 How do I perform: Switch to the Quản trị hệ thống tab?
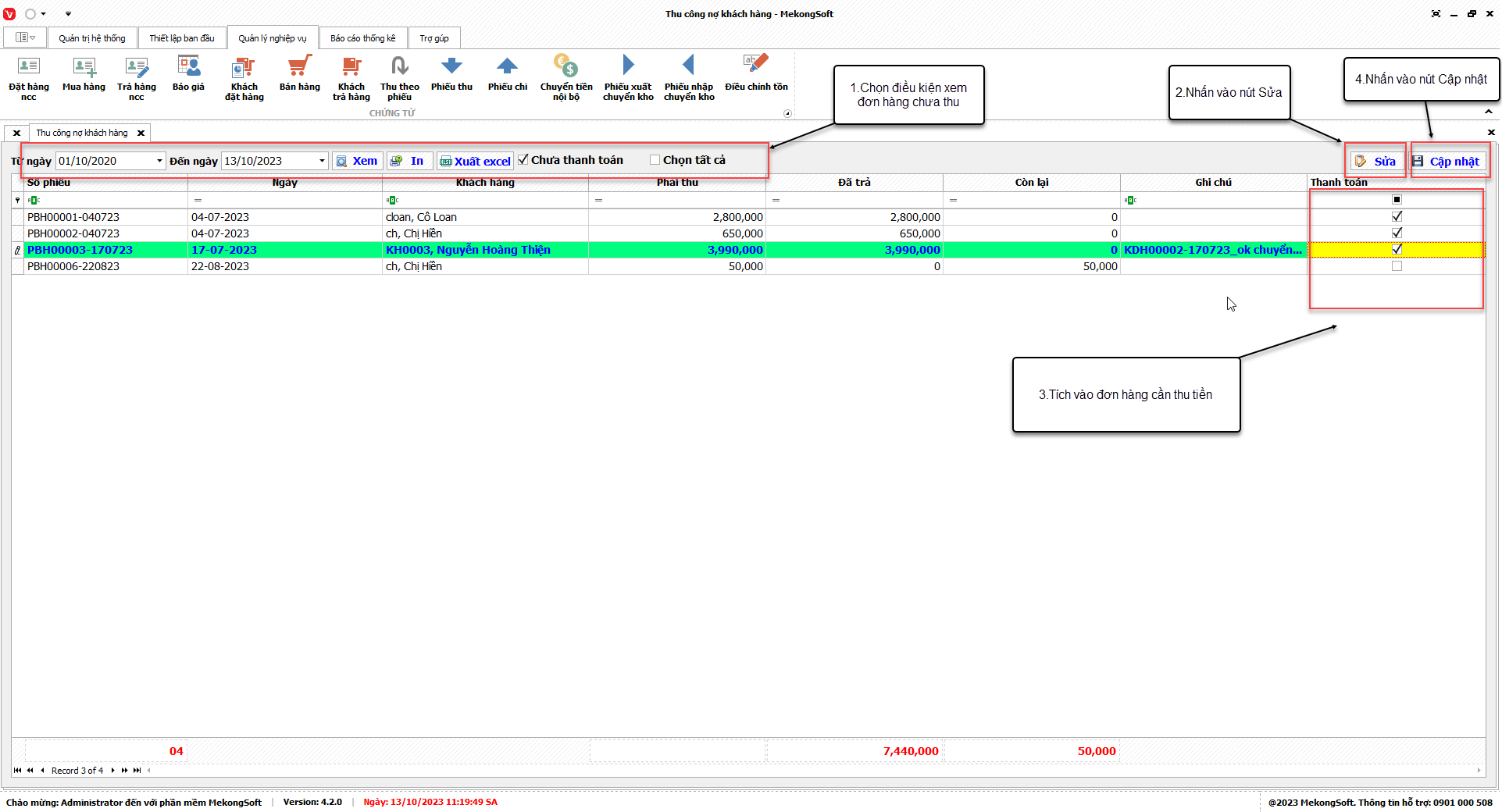tap(92, 38)
